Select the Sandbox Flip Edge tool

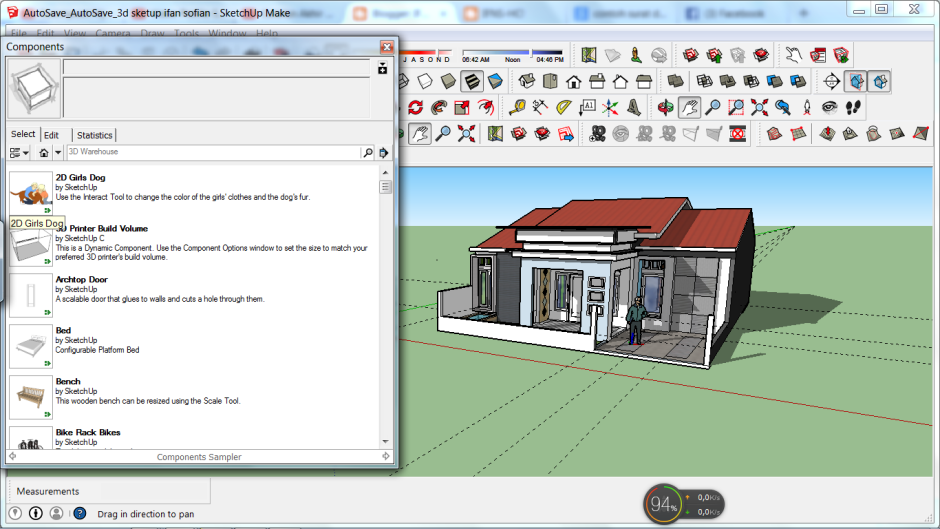point(921,134)
